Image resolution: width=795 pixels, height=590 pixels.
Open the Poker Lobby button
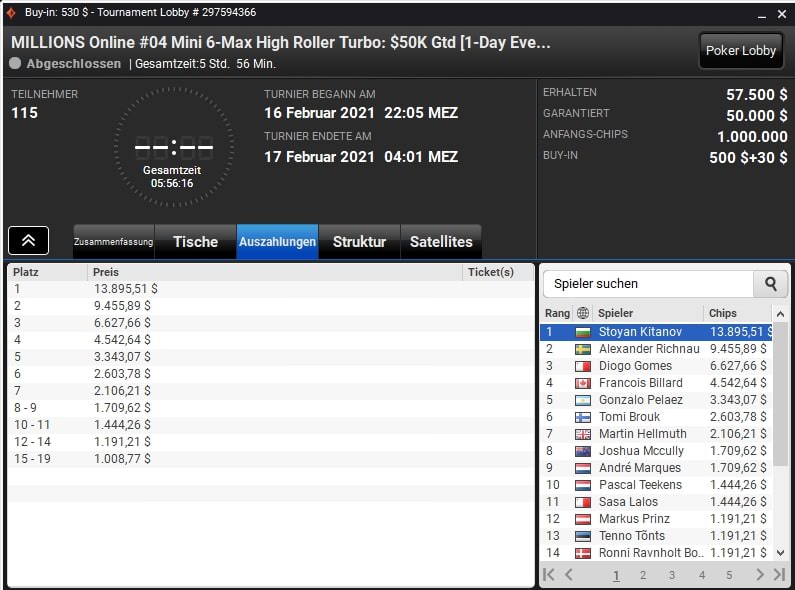click(741, 51)
